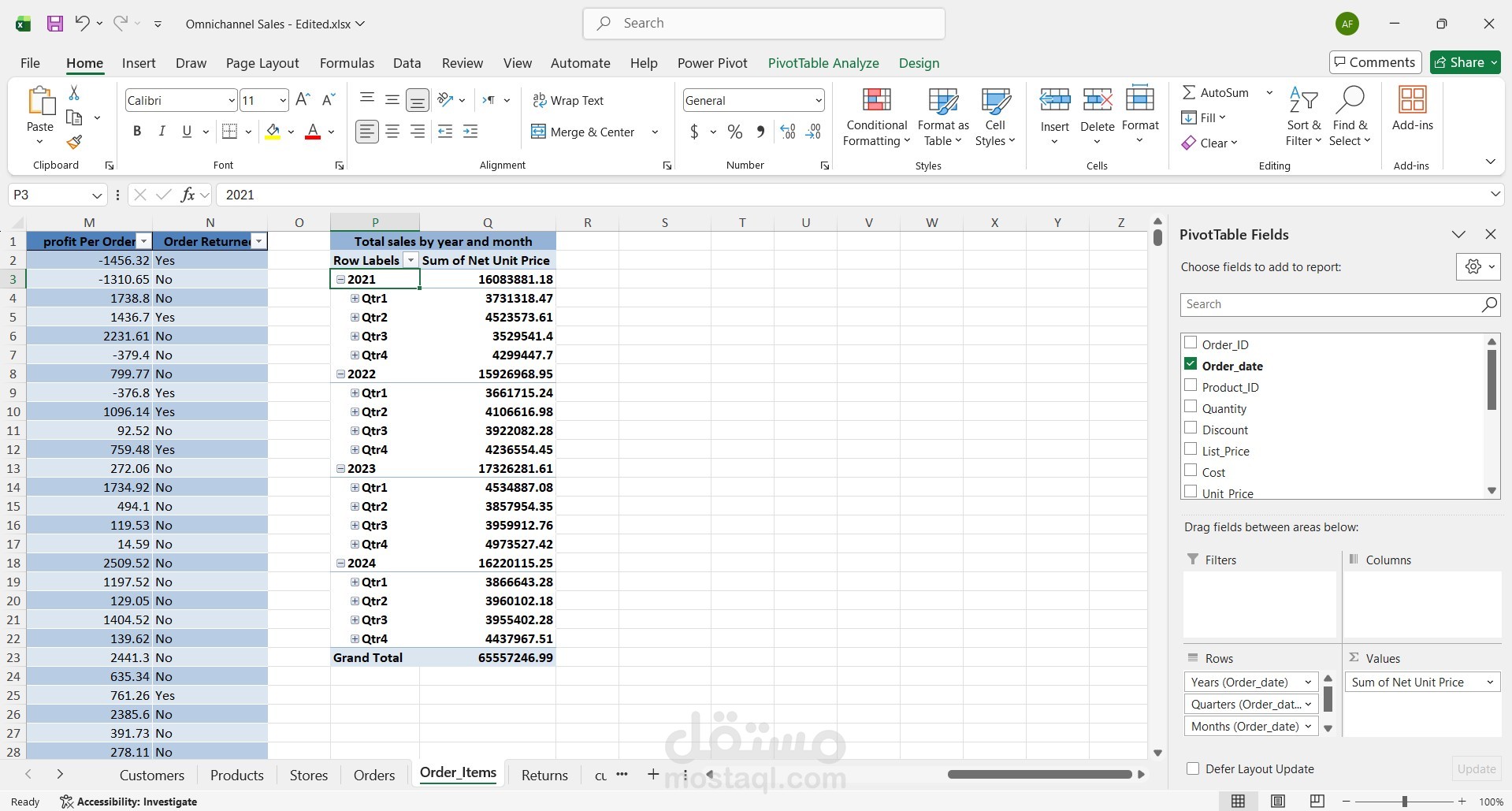Open the Returns worksheet tab
1512x811 pixels.
click(x=543, y=774)
